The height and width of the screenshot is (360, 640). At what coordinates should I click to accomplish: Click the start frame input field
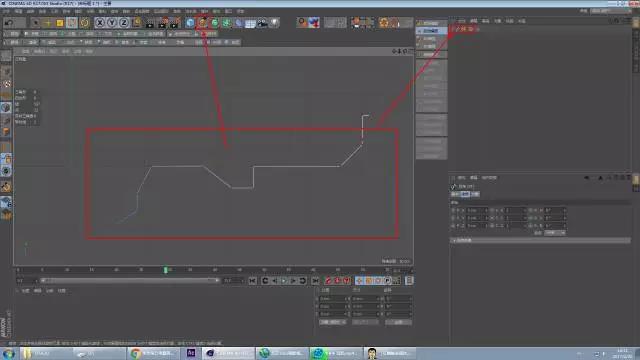pyautogui.click(x=27, y=280)
